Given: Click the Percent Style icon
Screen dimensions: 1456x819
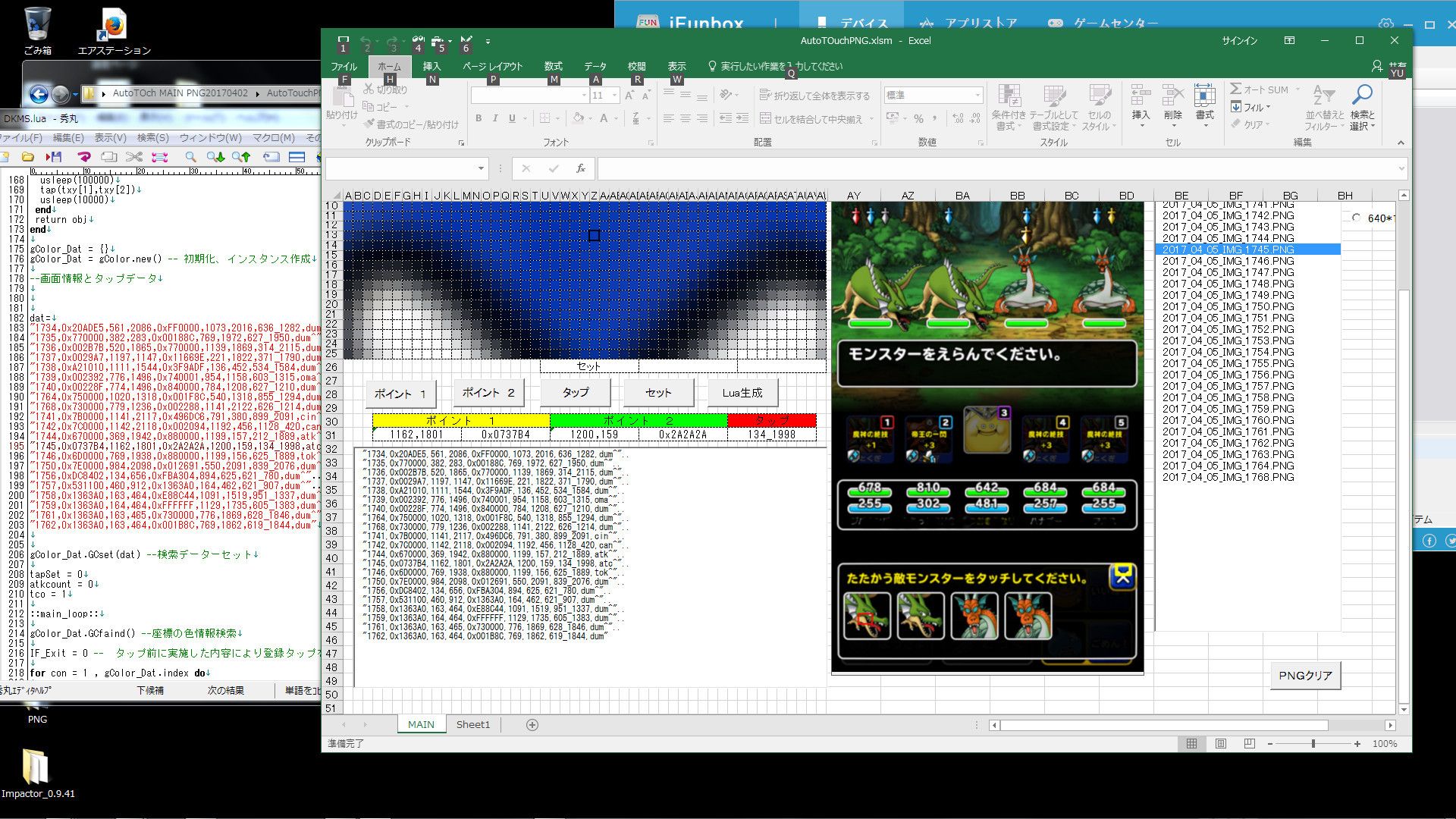Looking at the screenshot, I should point(918,119).
